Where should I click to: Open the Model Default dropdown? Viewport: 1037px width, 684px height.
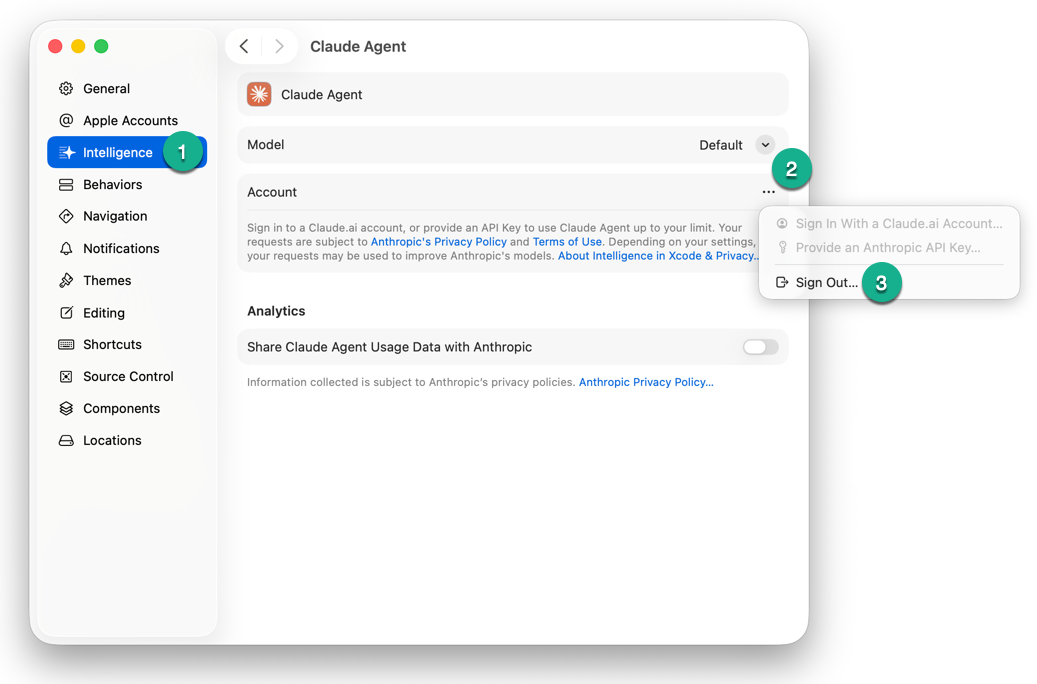pos(765,145)
